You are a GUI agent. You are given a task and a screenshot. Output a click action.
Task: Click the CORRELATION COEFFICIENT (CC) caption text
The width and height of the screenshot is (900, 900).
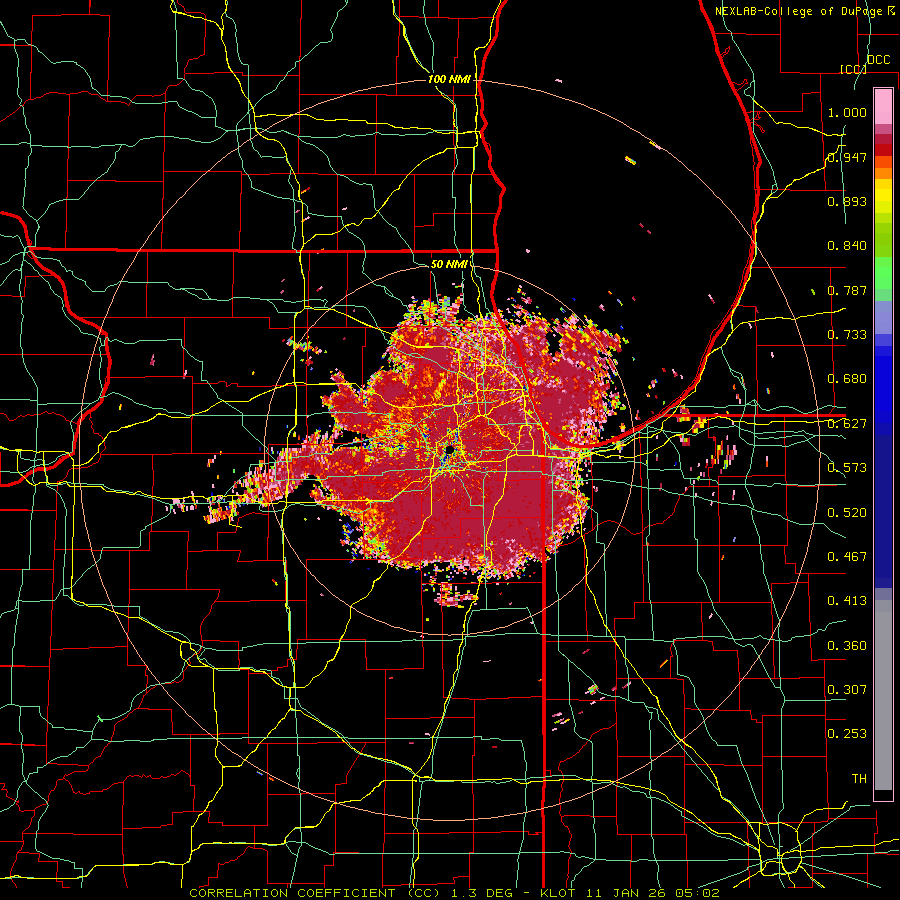pyautogui.click(x=315, y=893)
